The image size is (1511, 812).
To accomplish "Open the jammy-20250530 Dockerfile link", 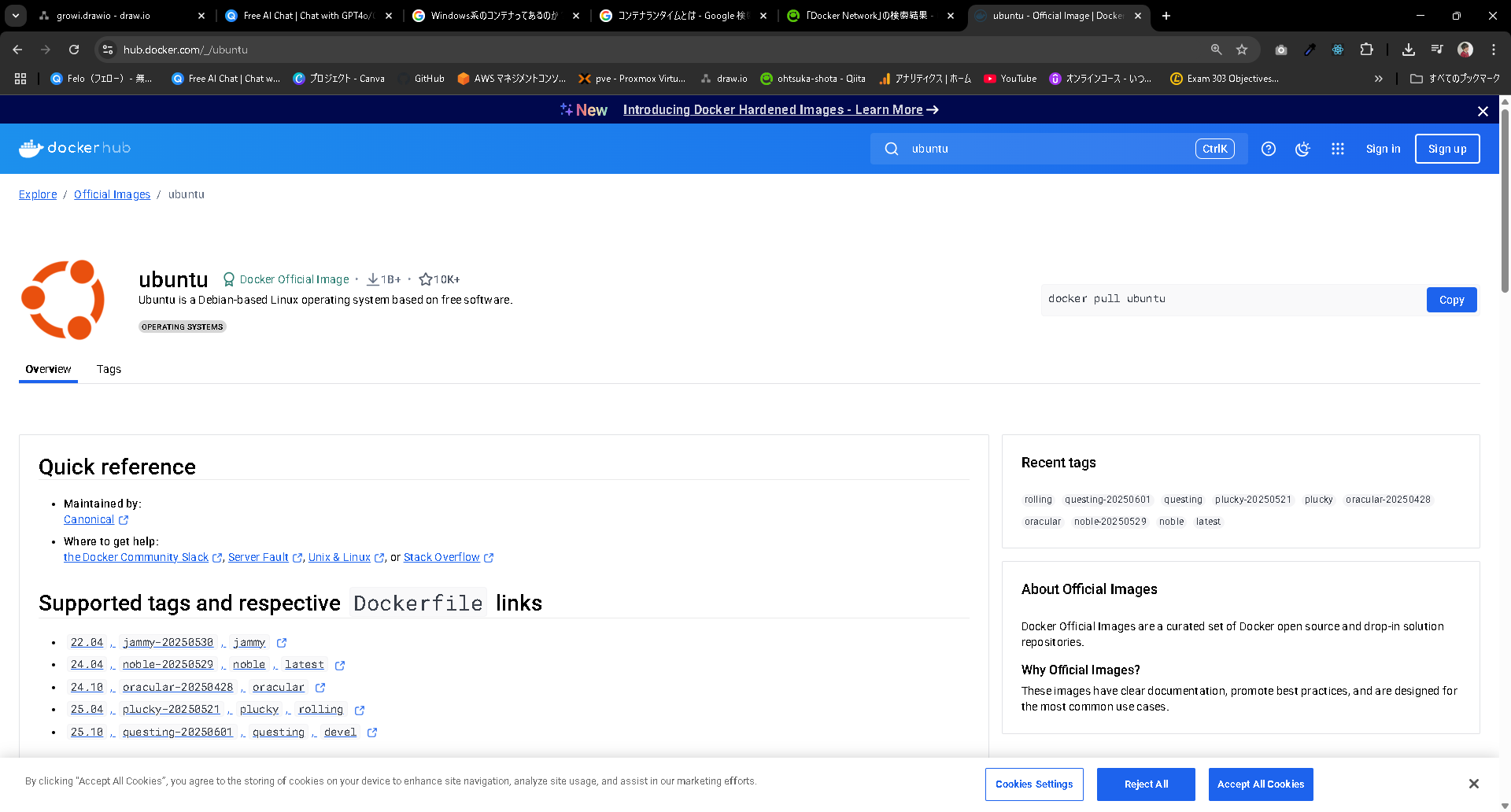I will point(168,643).
